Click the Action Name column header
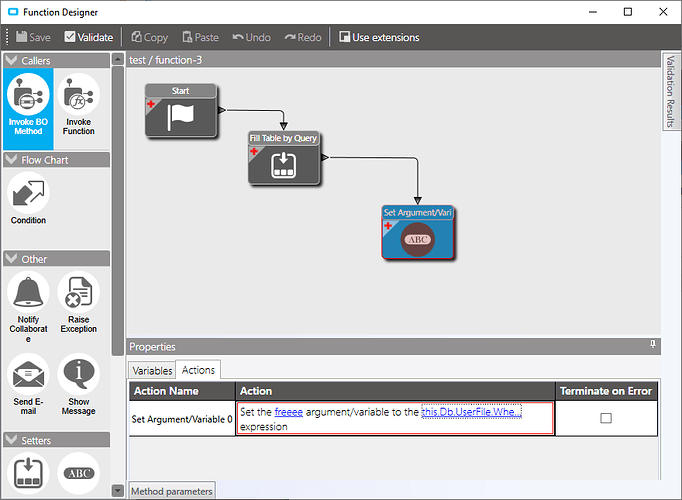682x500 pixels. point(182,391)
